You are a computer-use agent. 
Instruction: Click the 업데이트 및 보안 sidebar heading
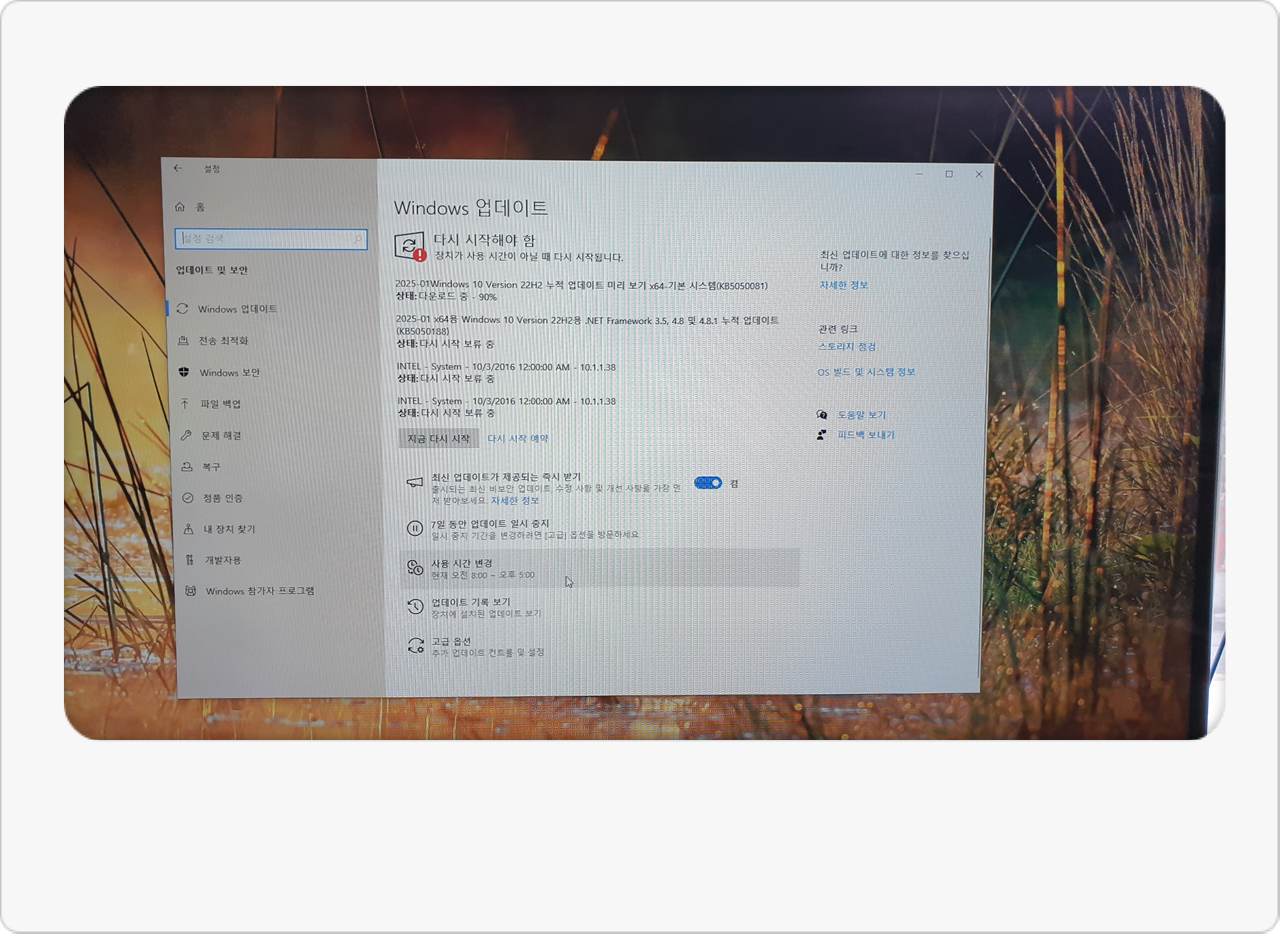pos(212,270)
